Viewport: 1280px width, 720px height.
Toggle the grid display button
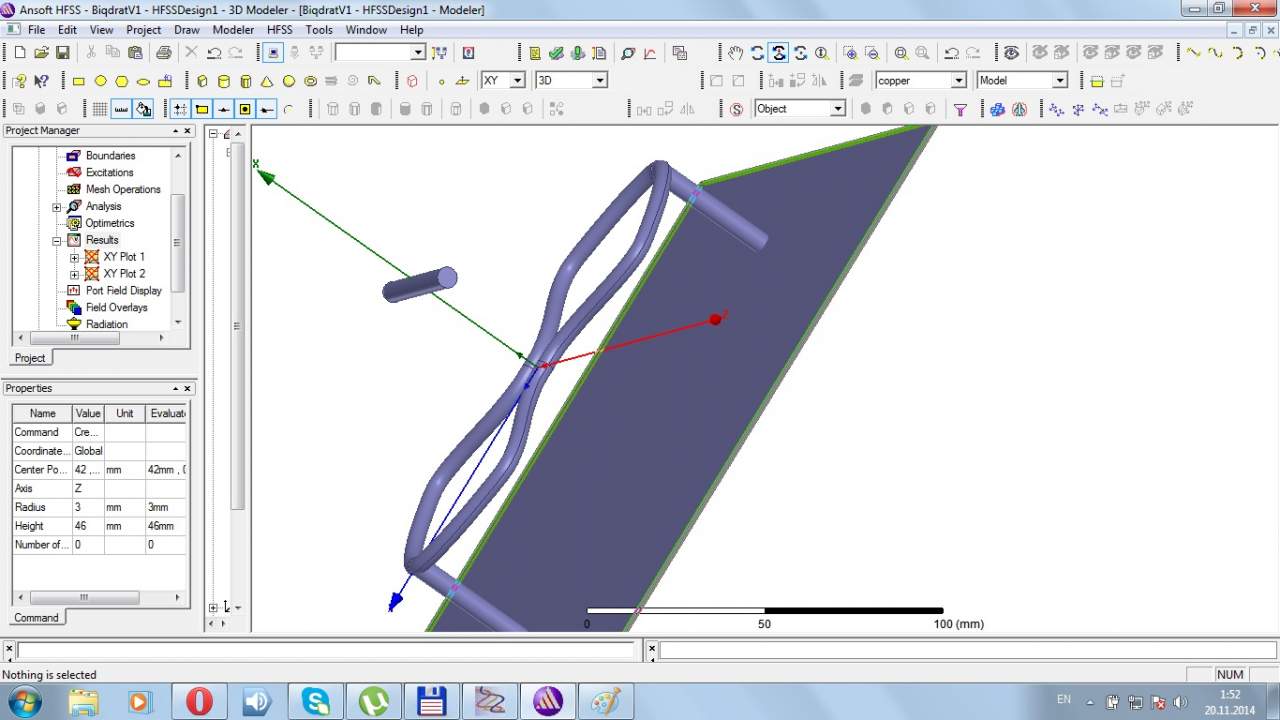click(100, 109)
